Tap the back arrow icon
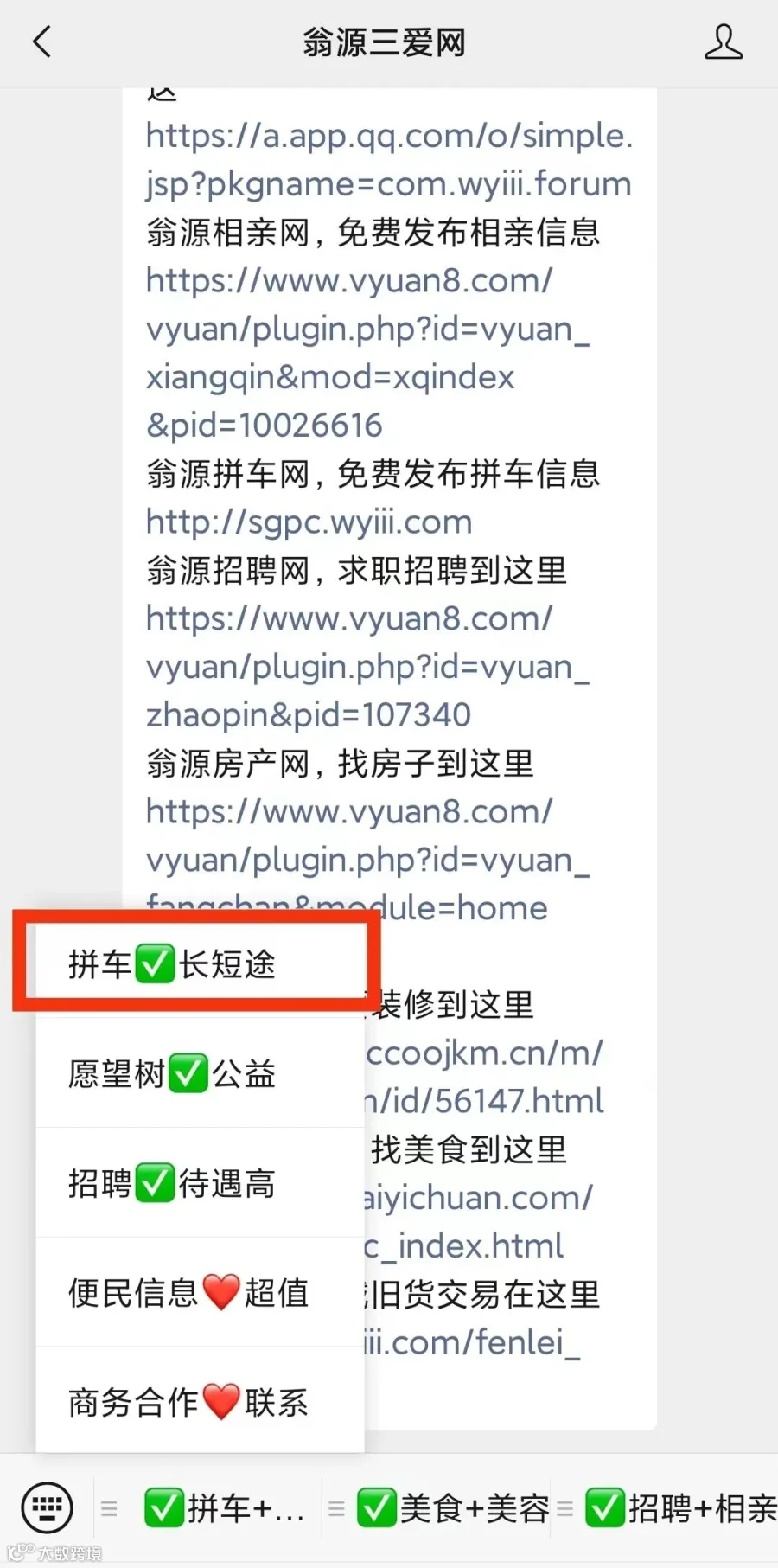 tap(41, 42)
